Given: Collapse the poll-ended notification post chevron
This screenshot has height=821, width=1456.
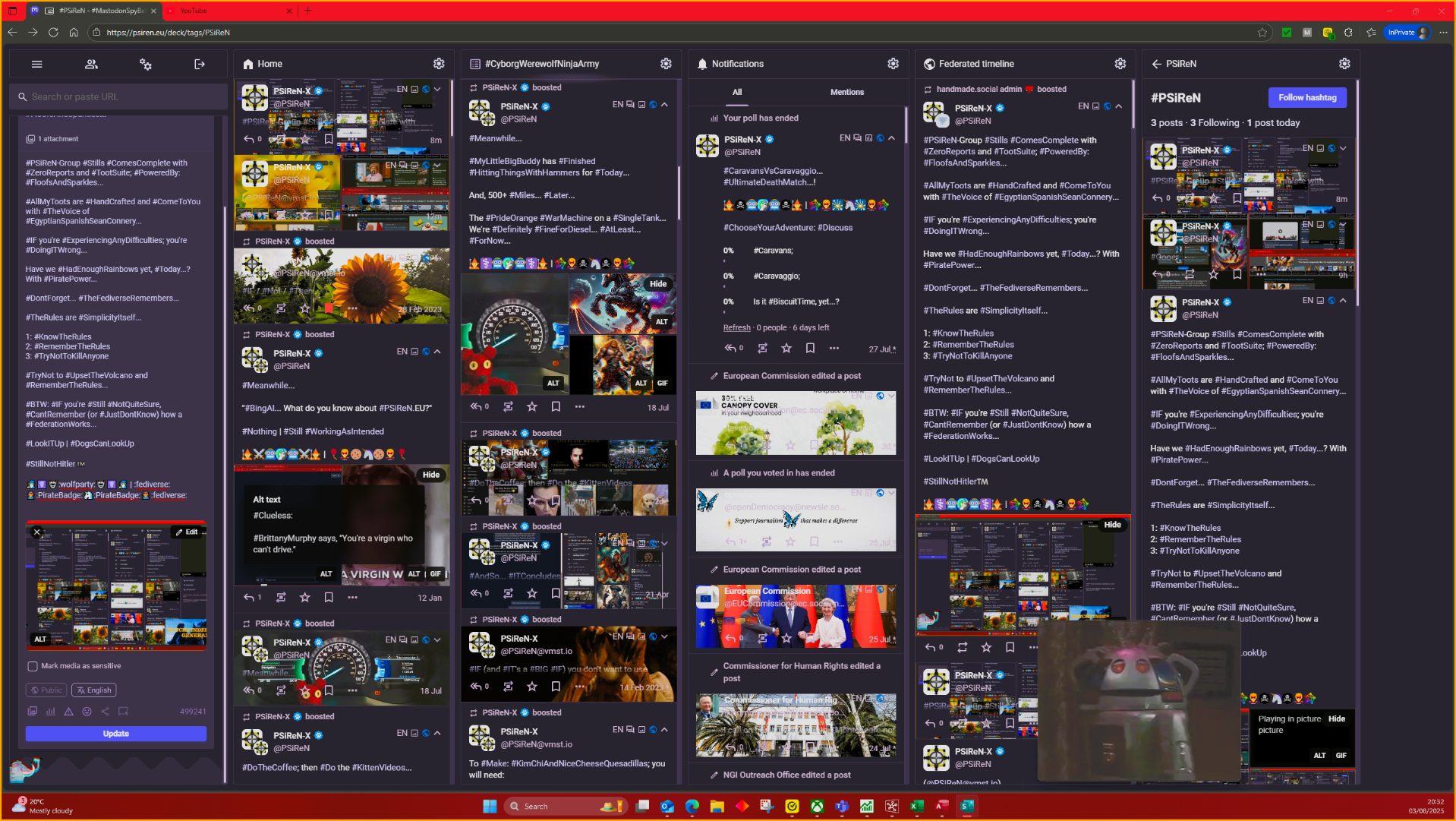Looking at the screenshot, I should click(891, 138).
